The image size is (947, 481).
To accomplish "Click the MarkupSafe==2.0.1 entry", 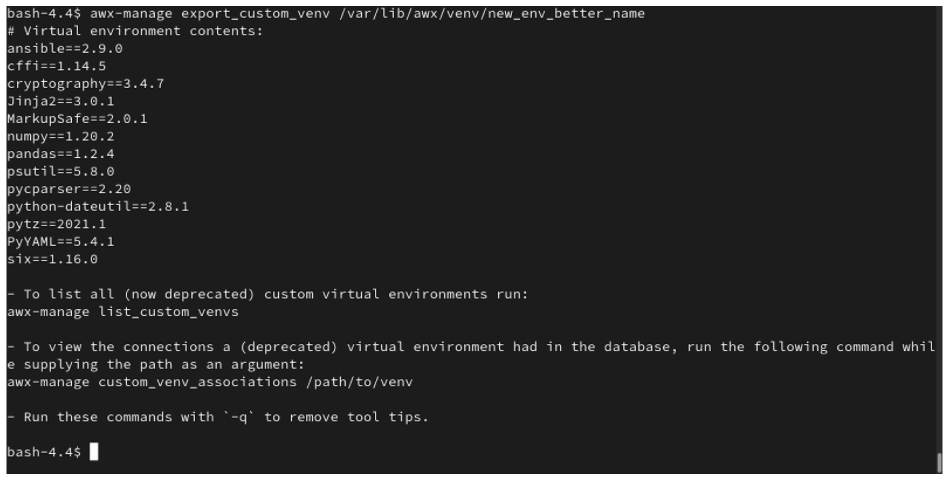I will [77, 118].
